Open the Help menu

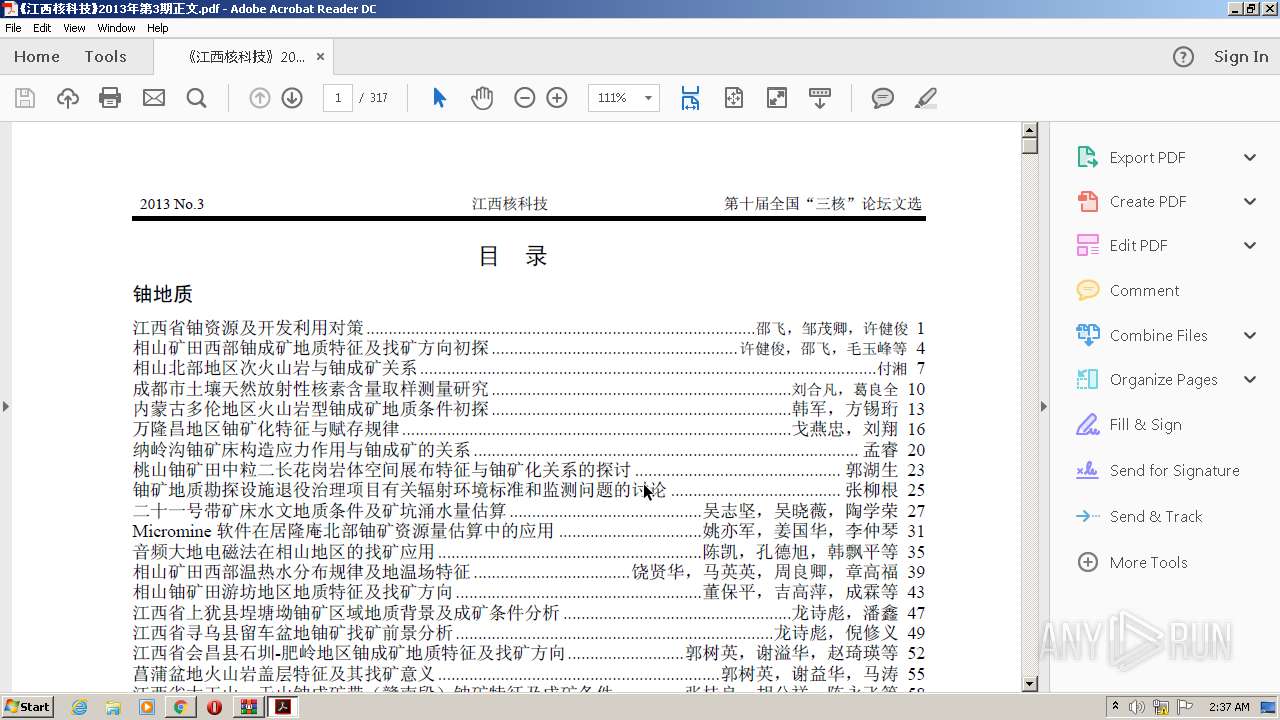click(x=158, y=28)
